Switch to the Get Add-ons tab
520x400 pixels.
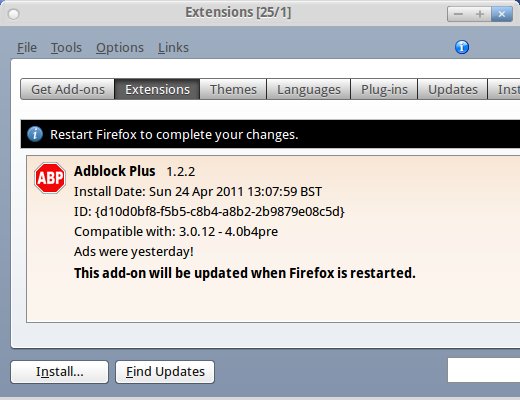pyautogui.click(x=68, y=89)
